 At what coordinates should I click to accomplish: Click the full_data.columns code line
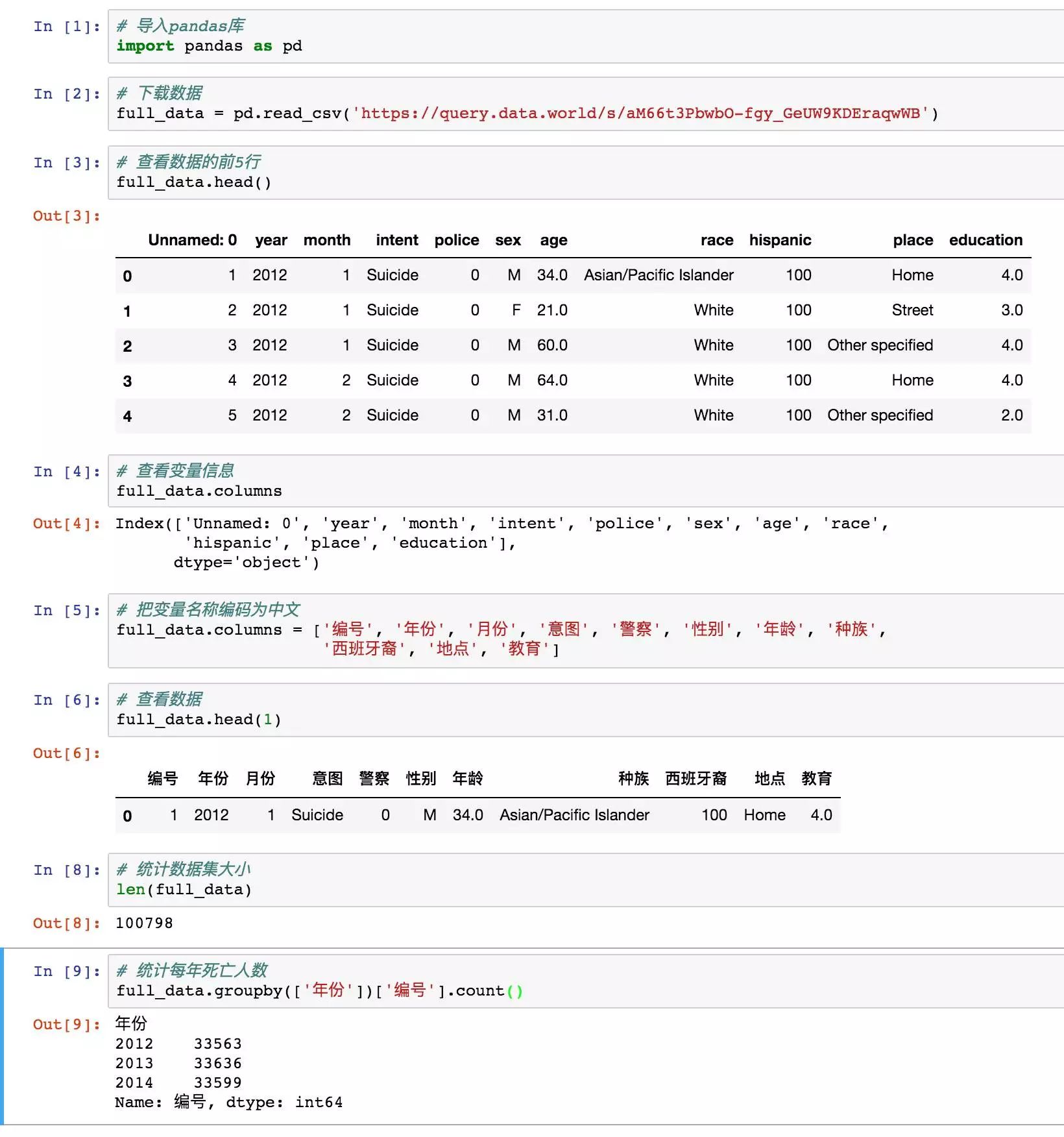199,491
